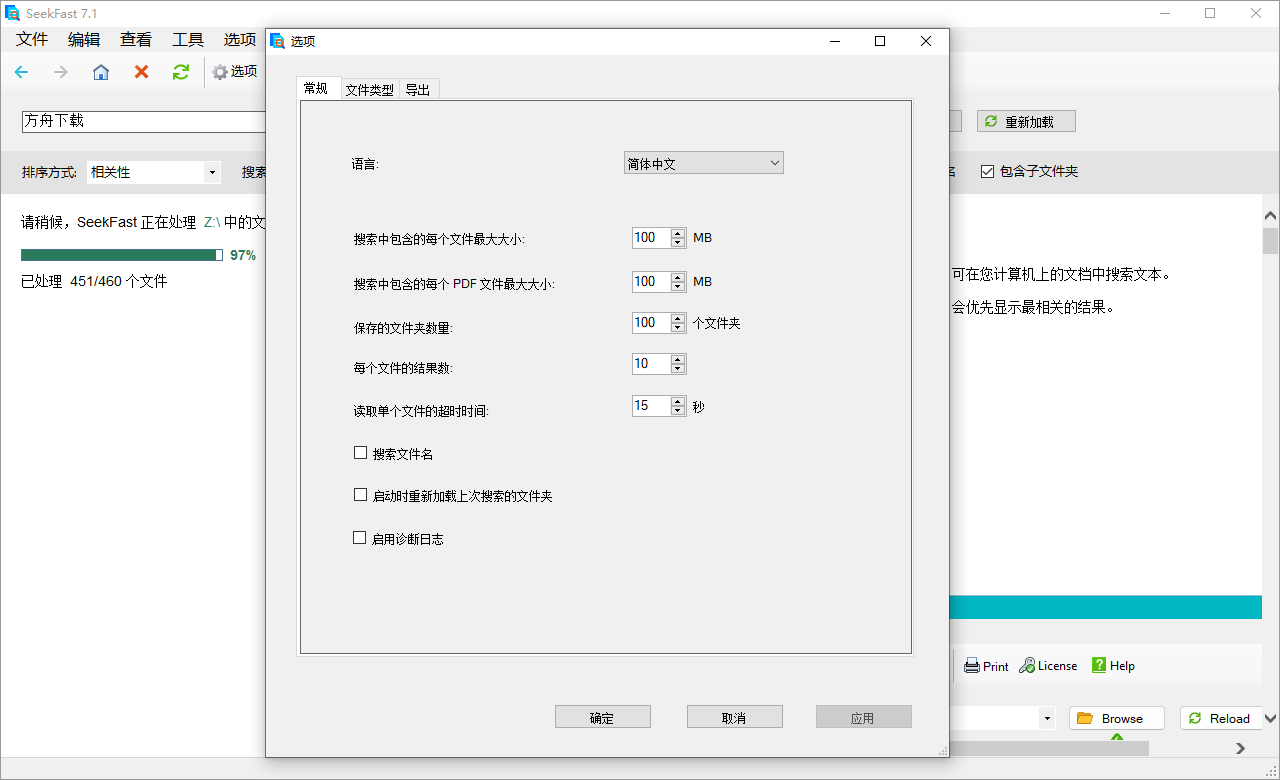The width and height of the screenshot is (1280, 780).
Task: Switch to 导出 tab
Action: click(418, 90)
